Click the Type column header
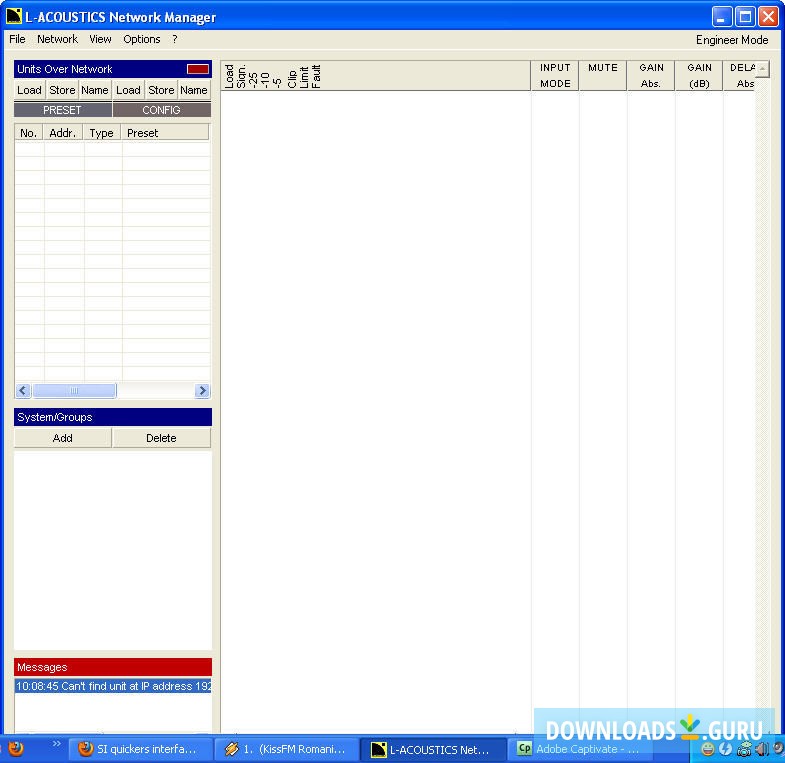Screen dimensions: 785x763 (102, 133)
